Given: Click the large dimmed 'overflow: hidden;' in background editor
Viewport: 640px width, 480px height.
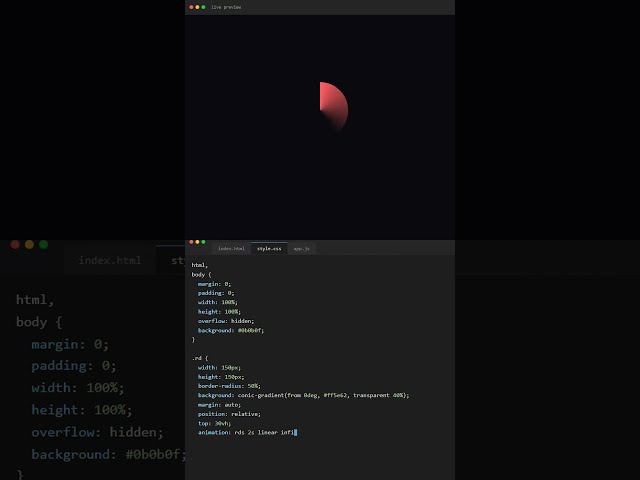Looking at the screenshot, I should tap(97, 432).
